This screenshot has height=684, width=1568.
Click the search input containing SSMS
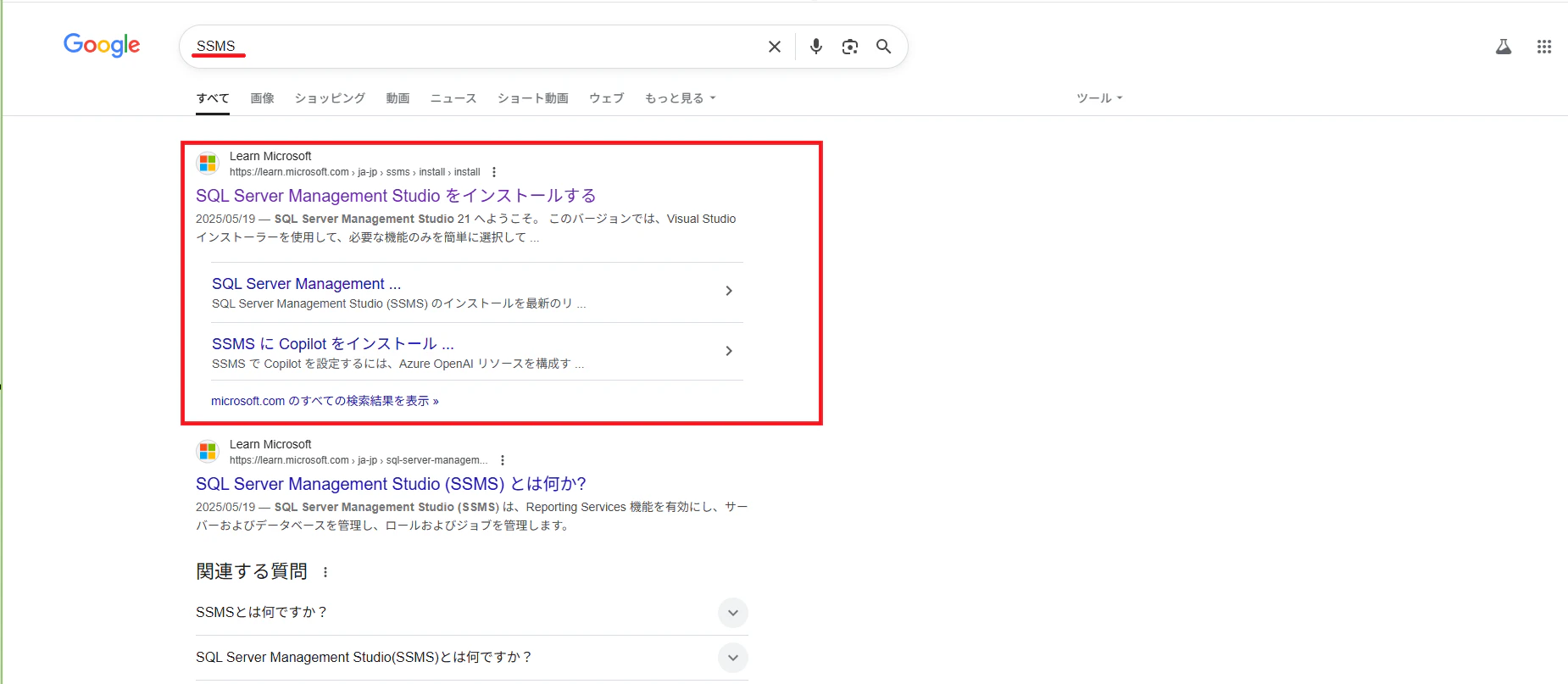(475, 47)
